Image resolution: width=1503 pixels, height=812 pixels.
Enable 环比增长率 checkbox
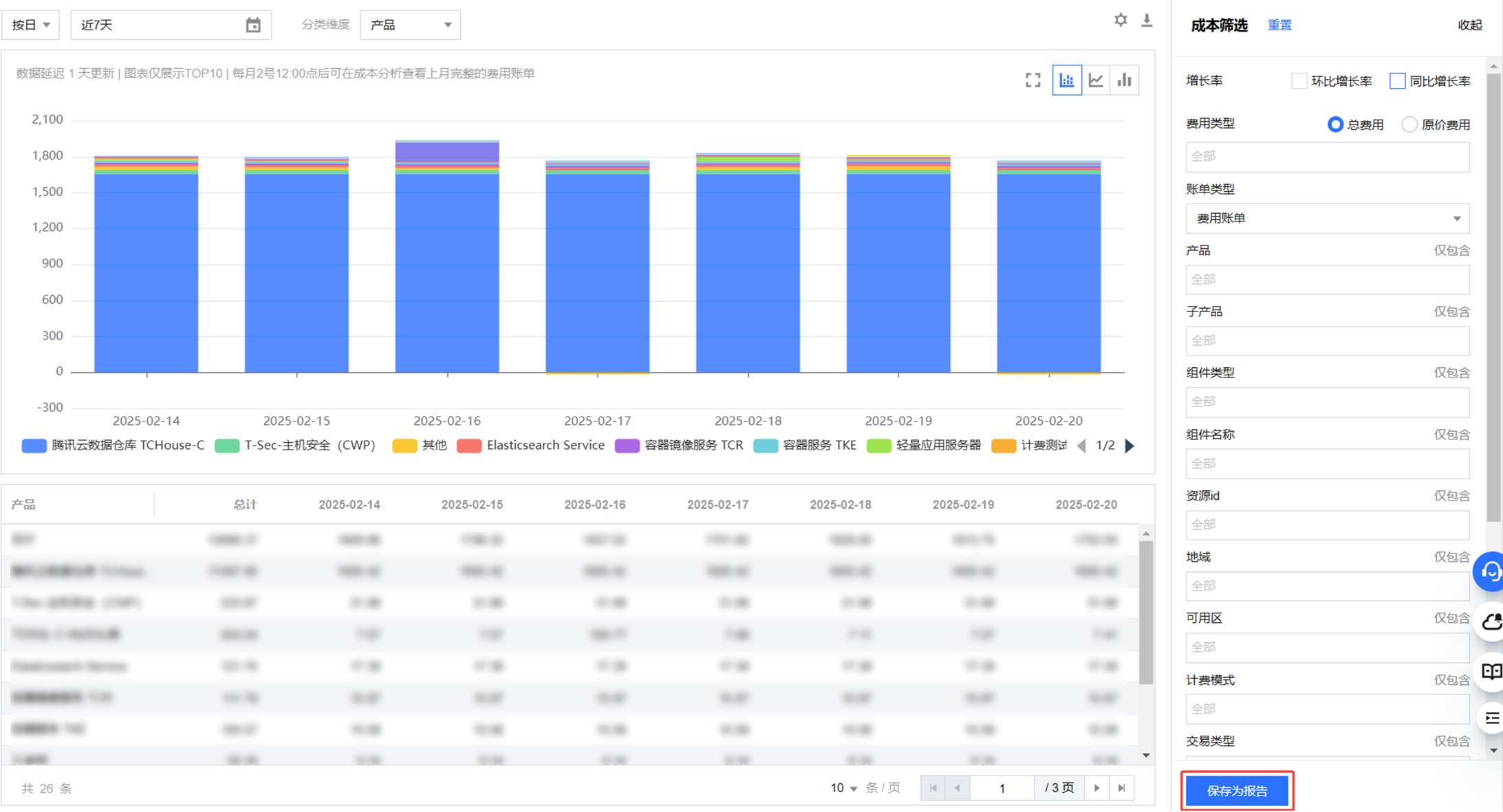point(1299,81)
